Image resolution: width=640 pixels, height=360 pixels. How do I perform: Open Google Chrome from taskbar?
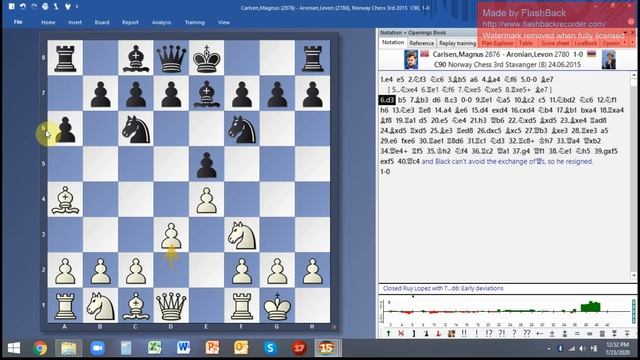coord(40,348)
